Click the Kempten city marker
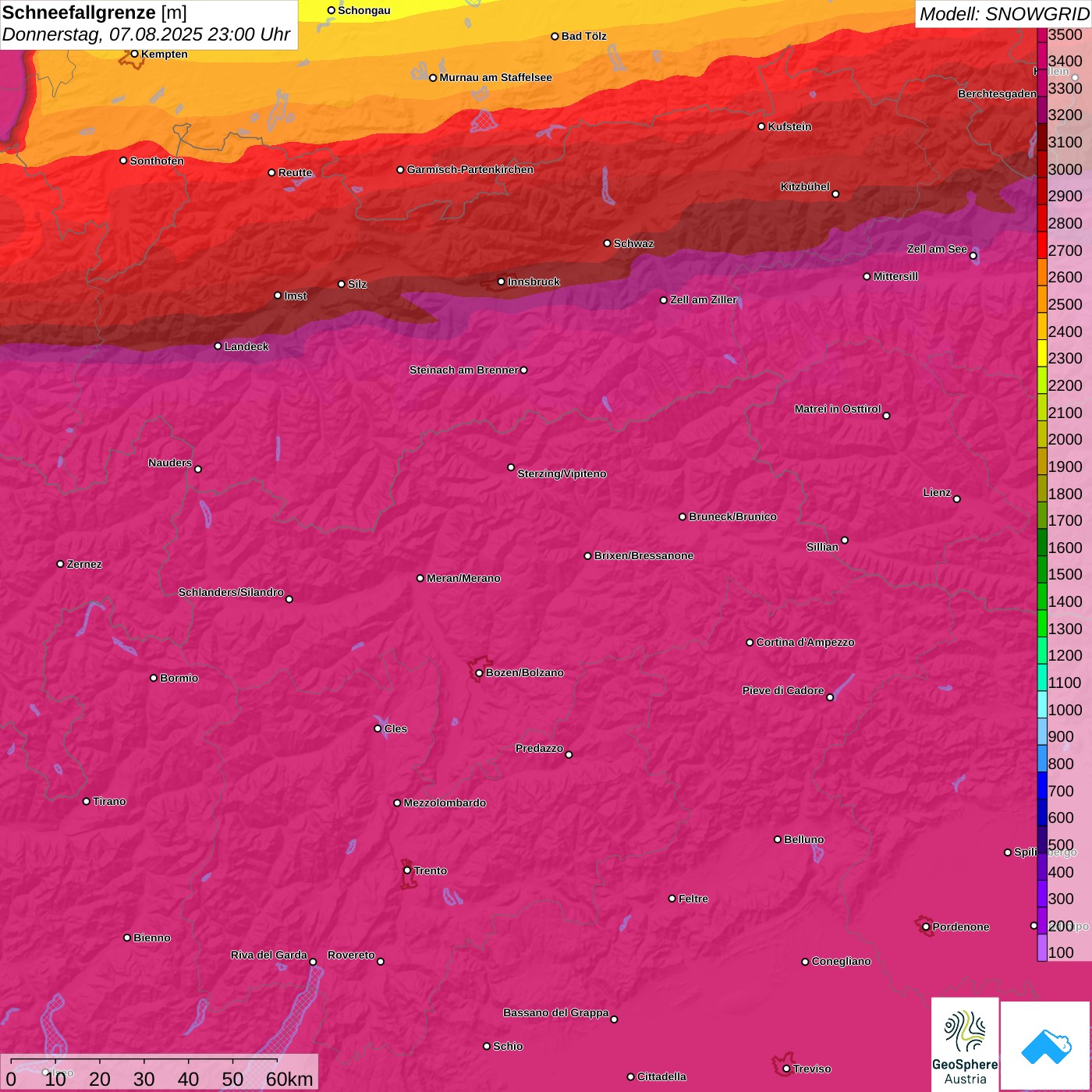This screenshot has width=1092, height=1092. coord(135,54)
